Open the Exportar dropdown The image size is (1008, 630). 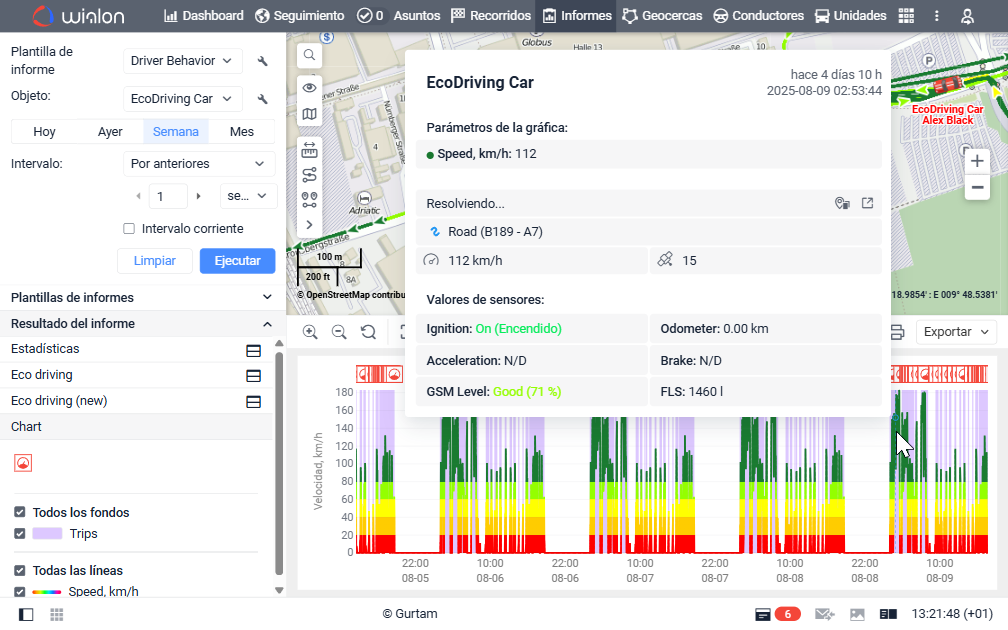(956, 332)
